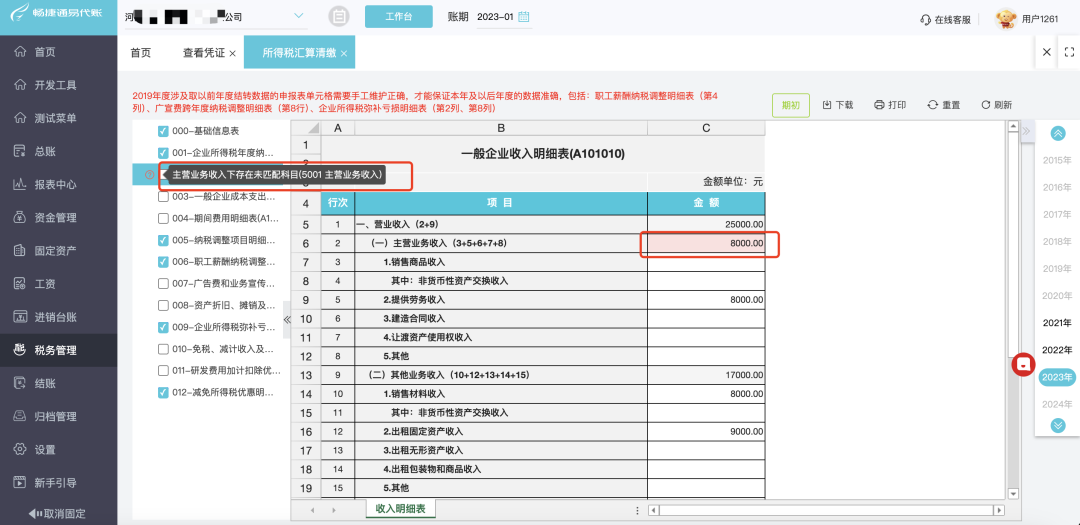Check 010-免税、减计收入 checkbox
The width and height of the screenshot is (1080, 525).
coord(163,349)
